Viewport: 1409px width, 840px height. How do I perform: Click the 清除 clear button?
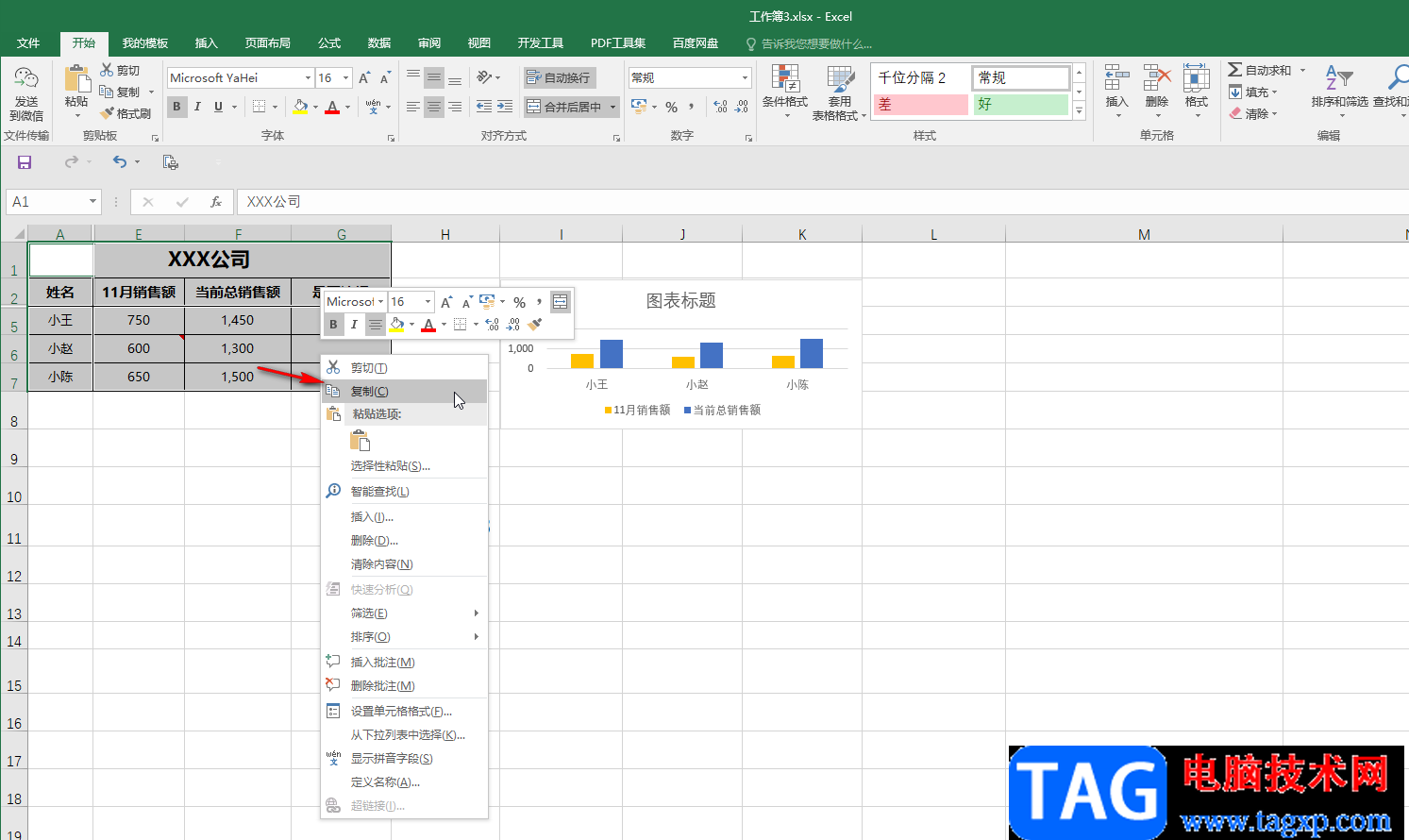[1253, 113]
